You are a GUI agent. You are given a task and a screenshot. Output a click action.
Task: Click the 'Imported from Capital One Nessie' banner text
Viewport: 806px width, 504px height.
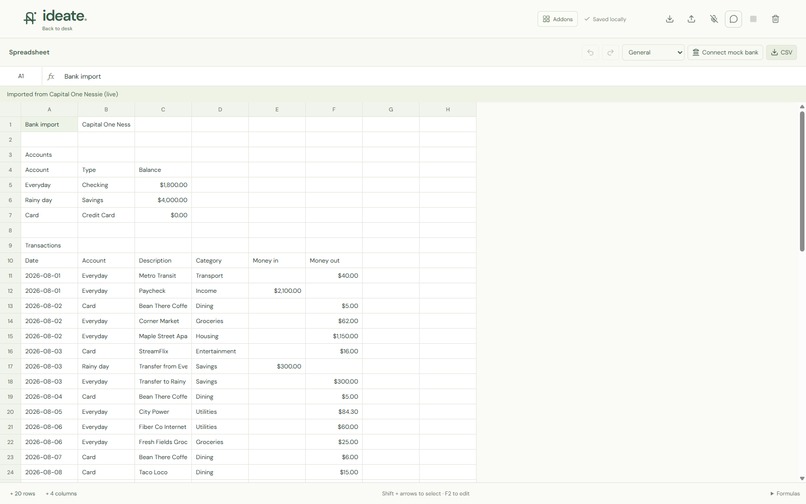click(x=62, y=94)
